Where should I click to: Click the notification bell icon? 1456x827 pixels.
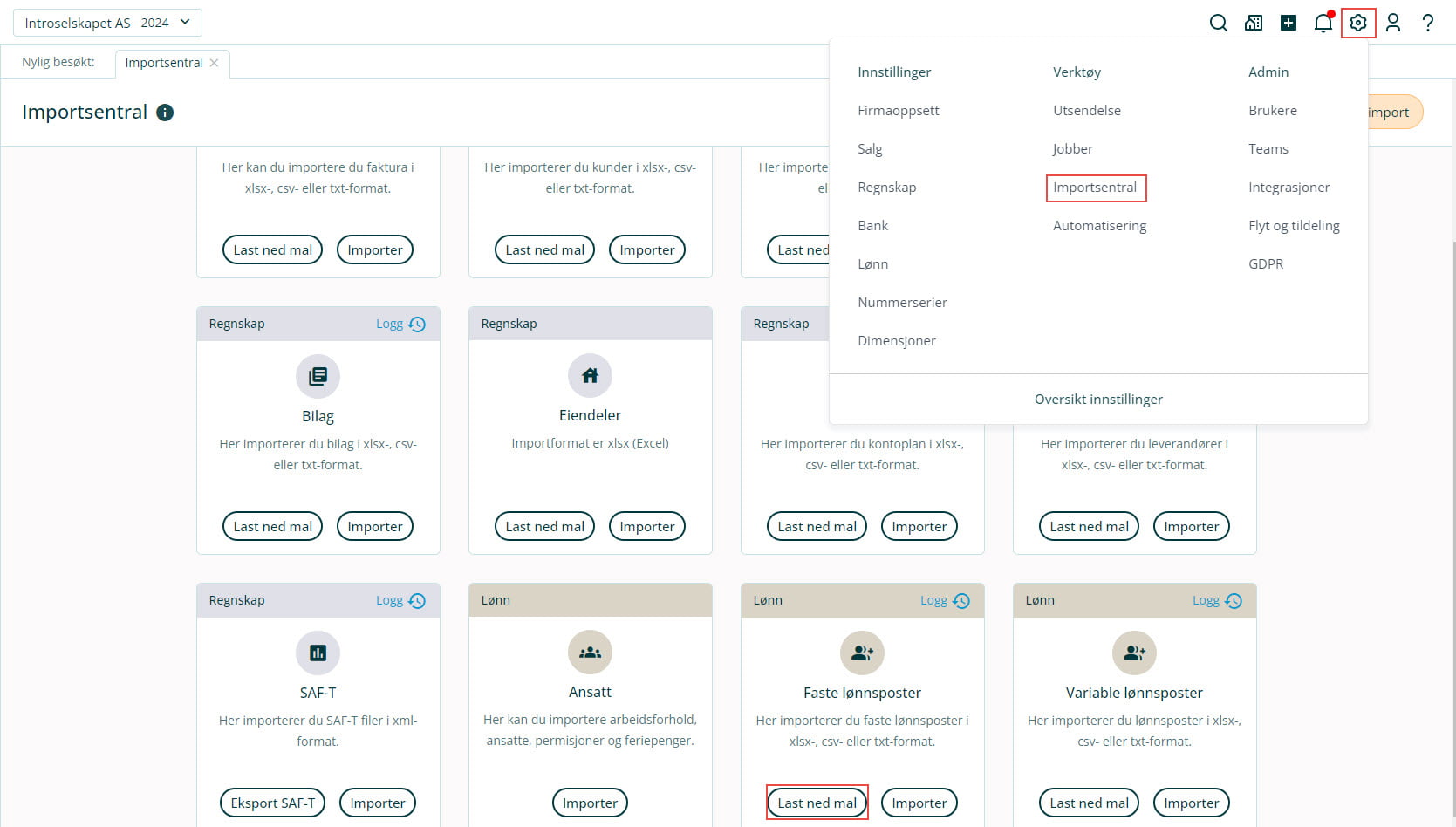pos(1323,24)
